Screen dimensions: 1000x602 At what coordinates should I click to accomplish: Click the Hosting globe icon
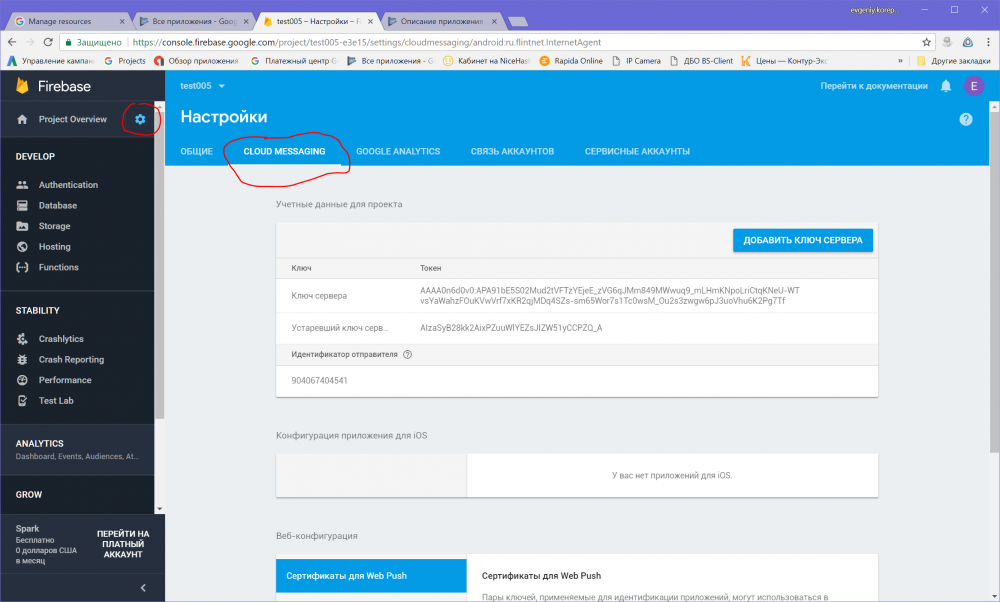pos(22,247)
